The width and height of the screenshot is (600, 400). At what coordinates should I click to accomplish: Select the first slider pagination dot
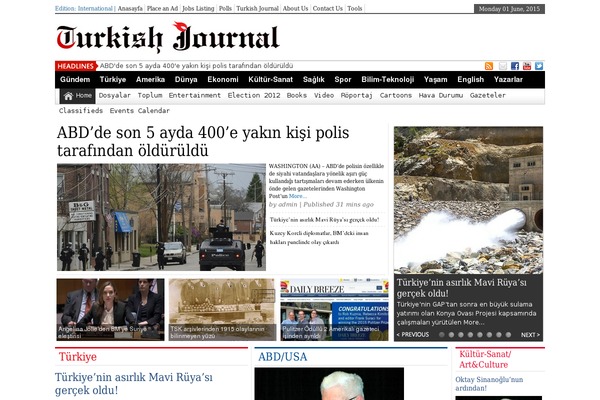click(442, 335)
